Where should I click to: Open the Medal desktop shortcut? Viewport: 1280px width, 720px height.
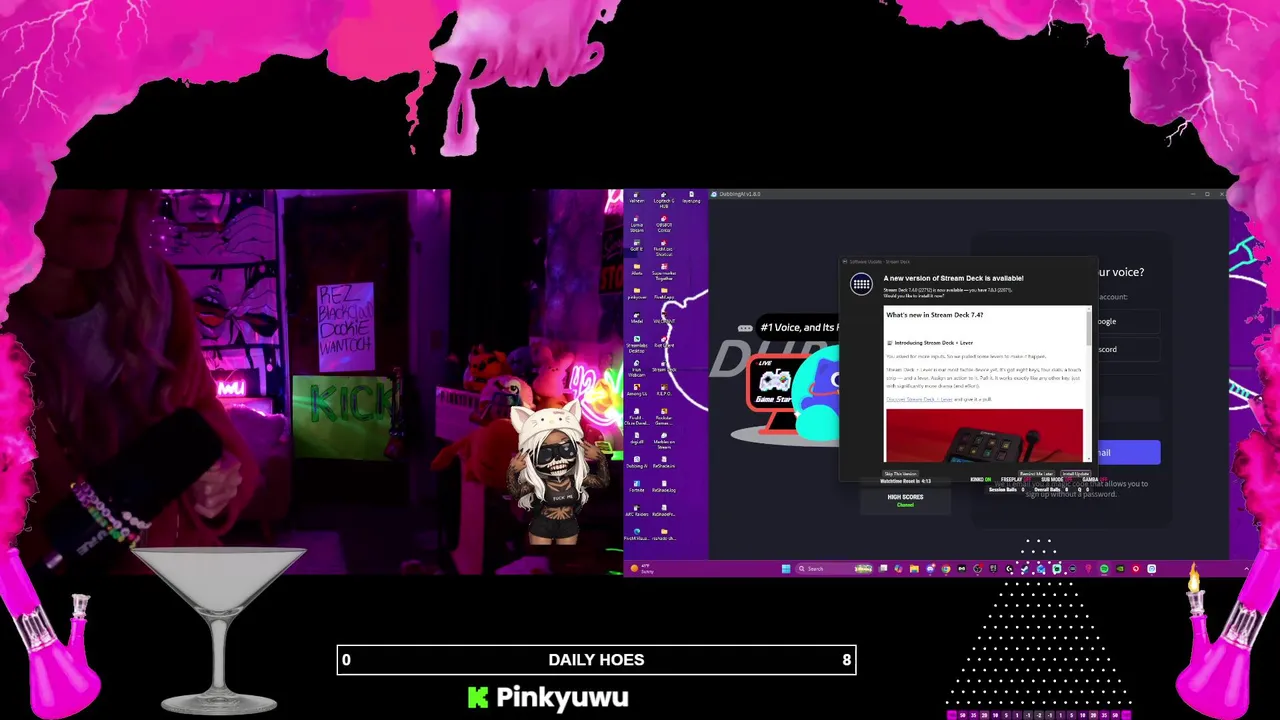[636, 317]
